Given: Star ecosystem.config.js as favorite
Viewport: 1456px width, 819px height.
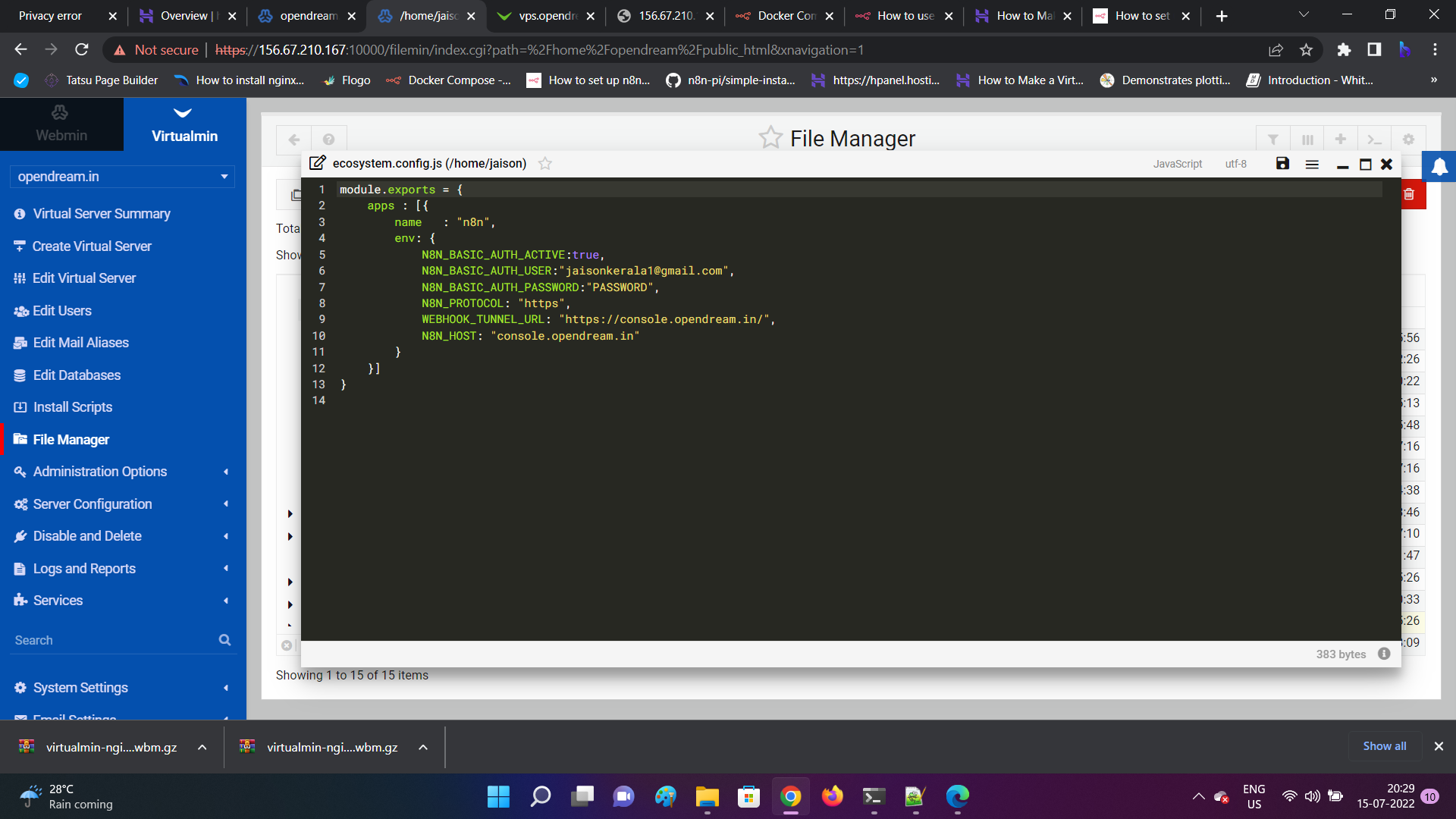Looking at the screenshot, I should pyautogui.click(x=545, y=164).
